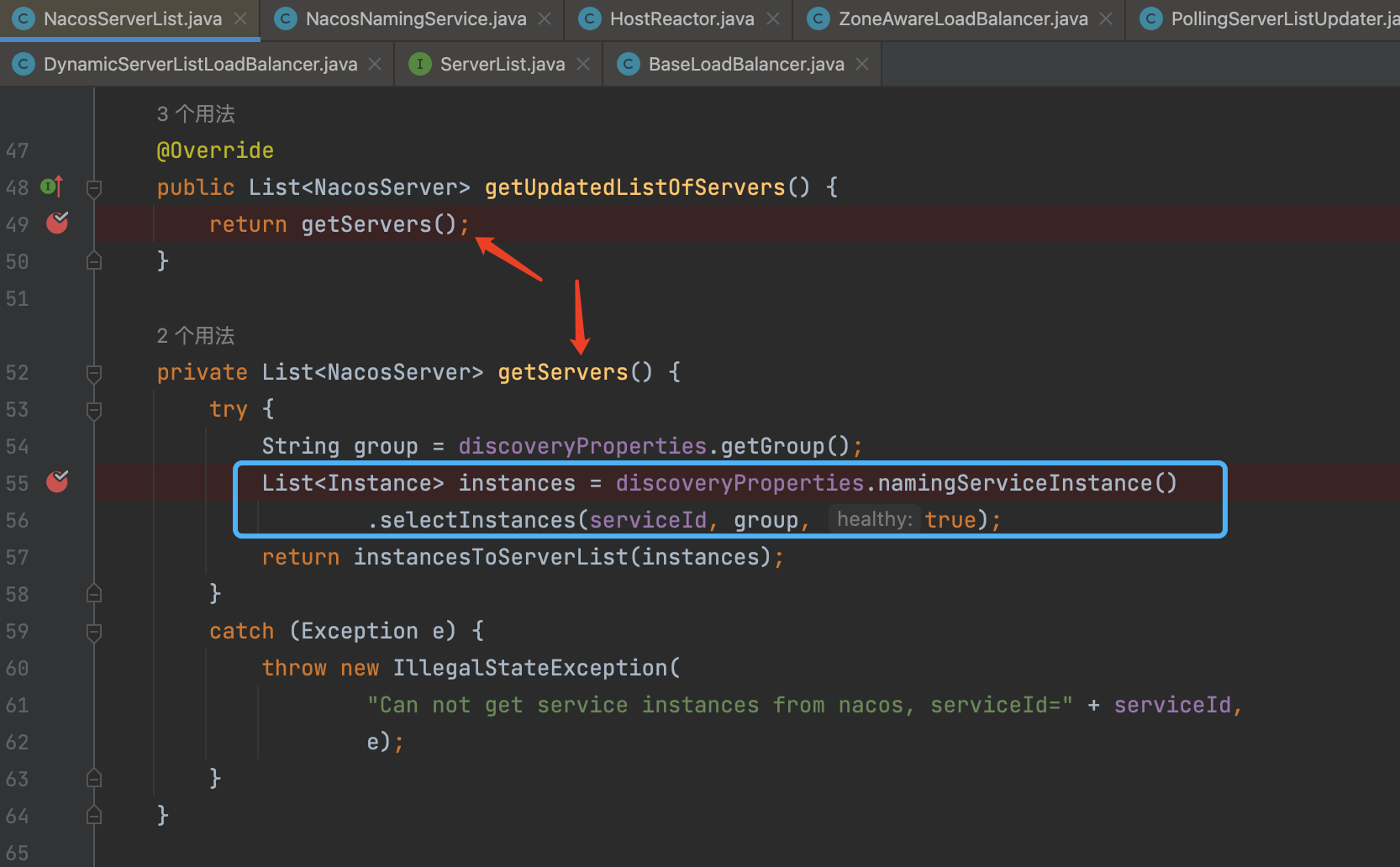Viewport: 1400px width, 867px height.
Task: Close the ZoneAwareLoadBalancer.java tab
Action: [1106, 18]
